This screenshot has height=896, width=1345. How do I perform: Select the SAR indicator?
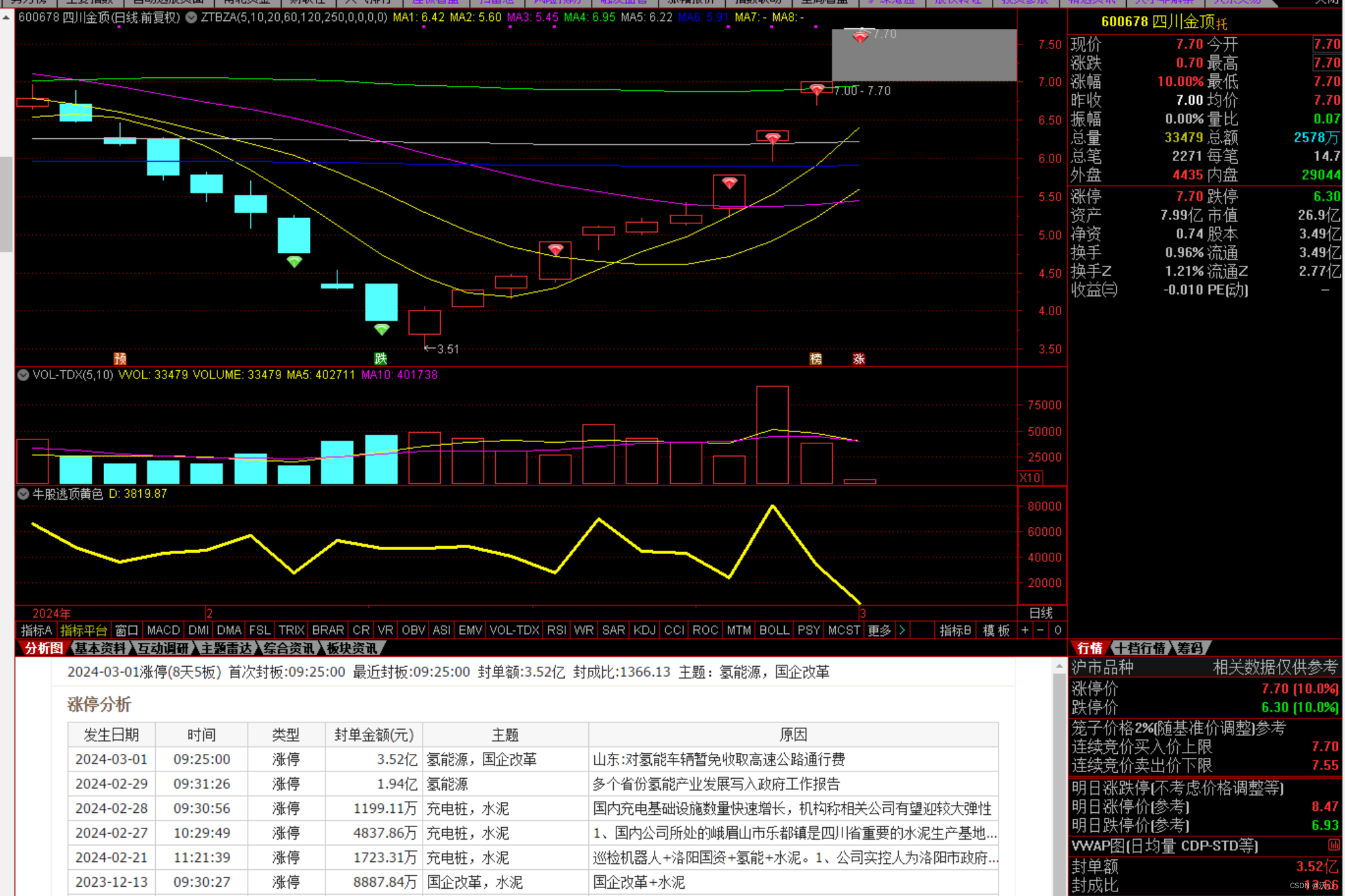tap(613, 630)
